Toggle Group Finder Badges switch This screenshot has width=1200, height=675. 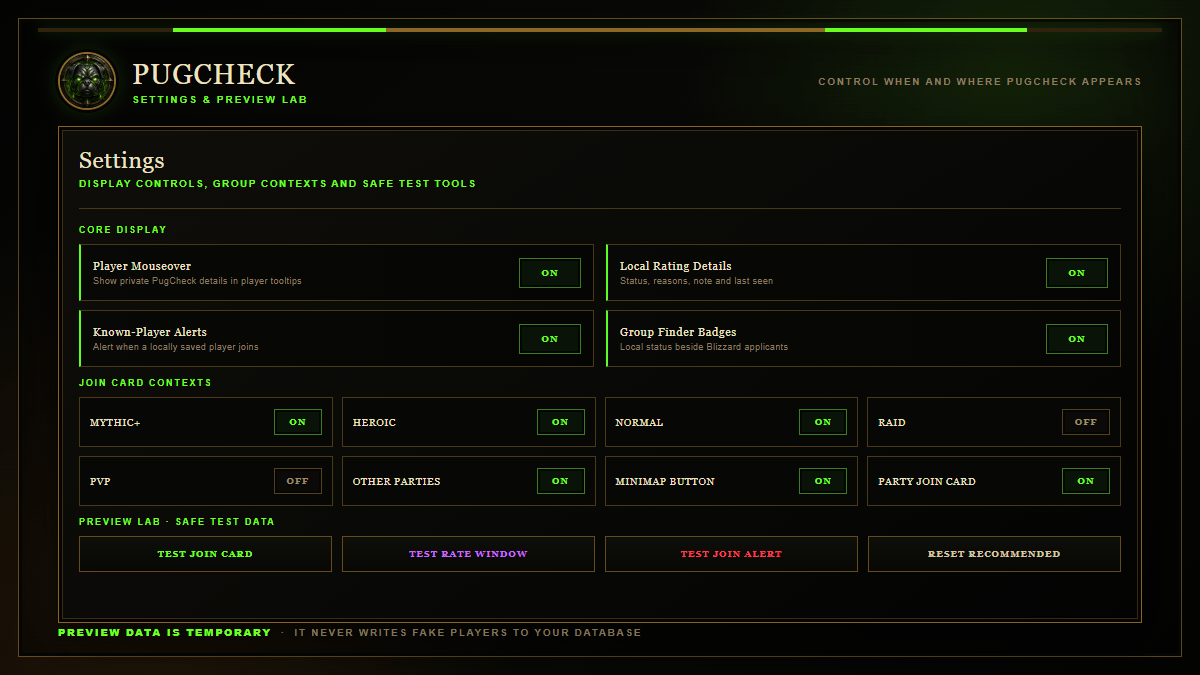pos(1077,339)
